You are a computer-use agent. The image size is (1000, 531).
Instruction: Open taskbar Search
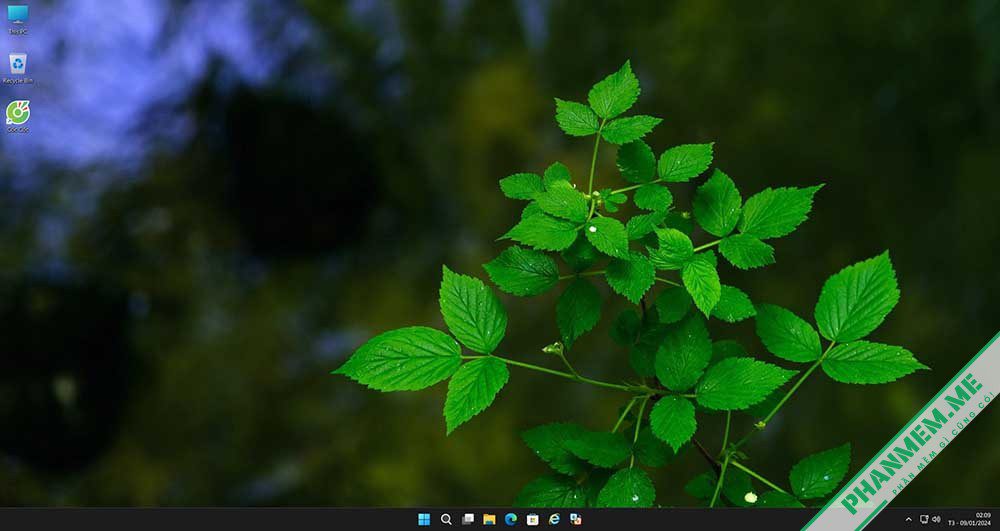coord(446,519)
